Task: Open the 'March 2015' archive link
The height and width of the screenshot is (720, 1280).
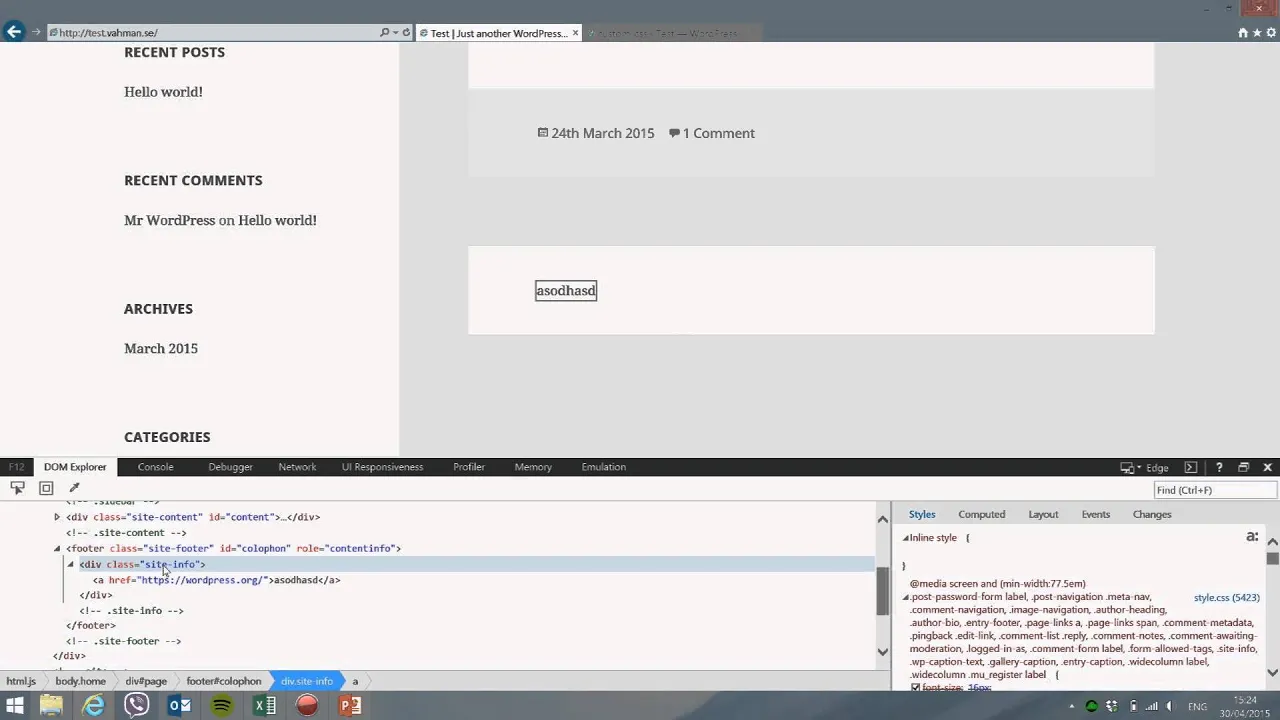Action: coord(161,348)
